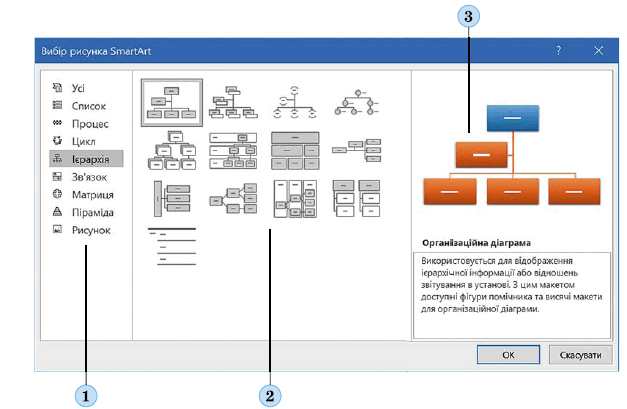Screen dimensions: 627x409
Task: Click the Скасувати button
Action: click(x=580, y=355)
